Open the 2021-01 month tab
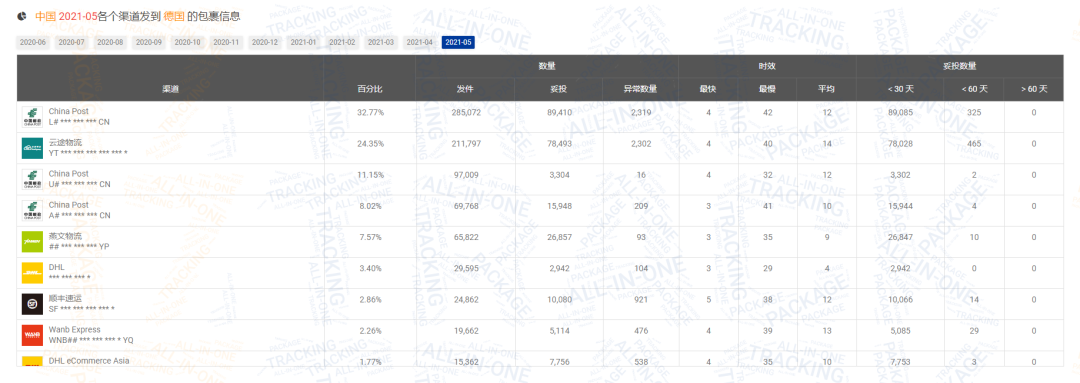 (304, 43)
